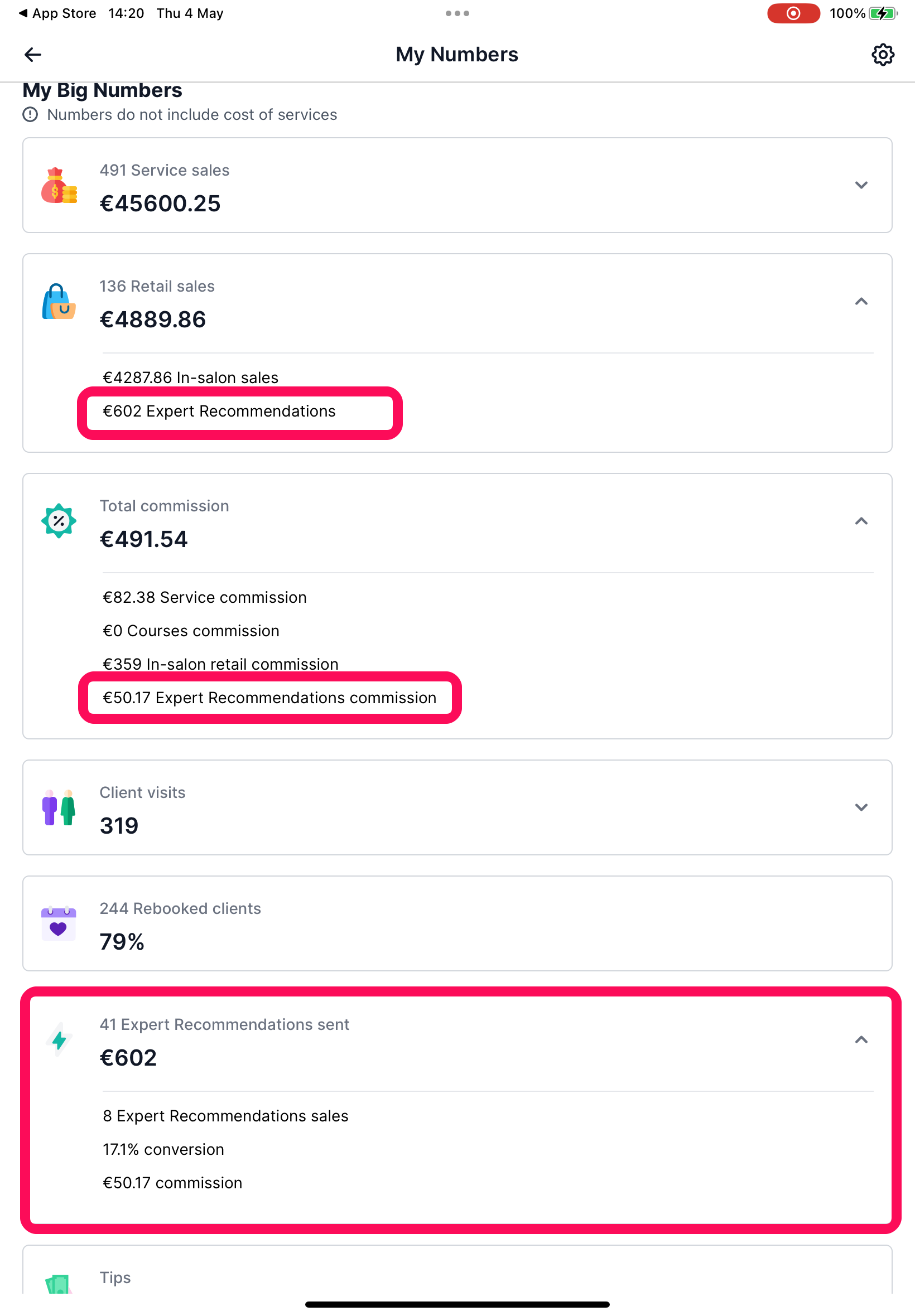Tap the info icon beside cost notice
The height and width of the screenshot is (1316, 915).
(x=30, y=114)
